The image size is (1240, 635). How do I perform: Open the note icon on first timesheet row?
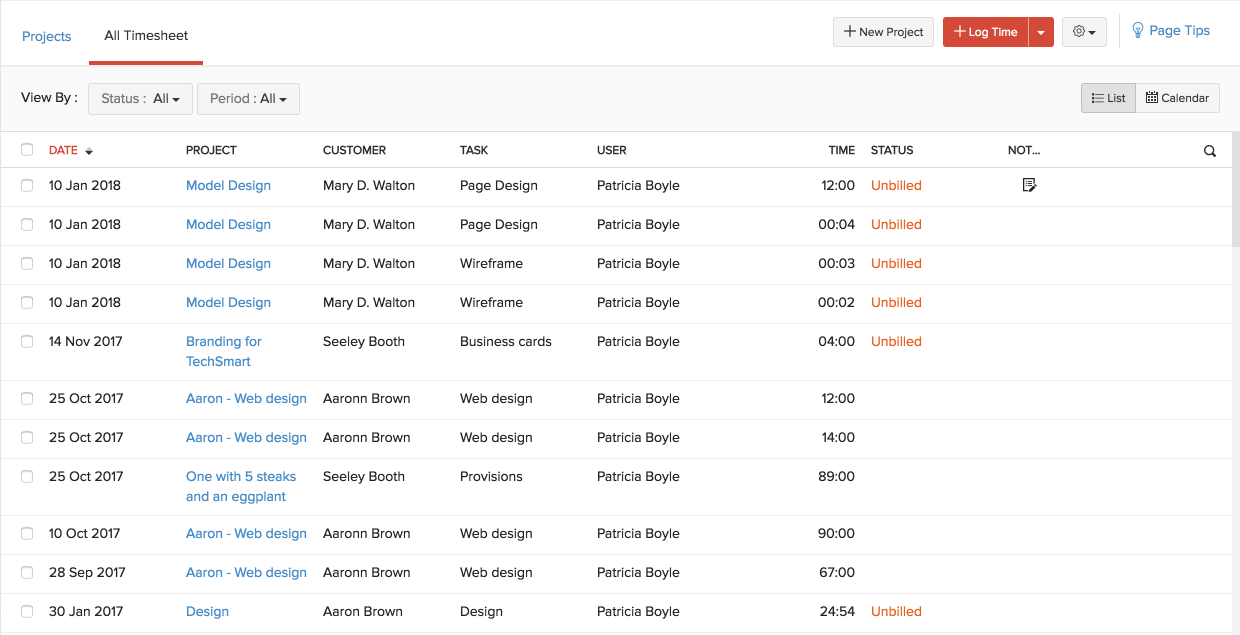point(1029,185)
